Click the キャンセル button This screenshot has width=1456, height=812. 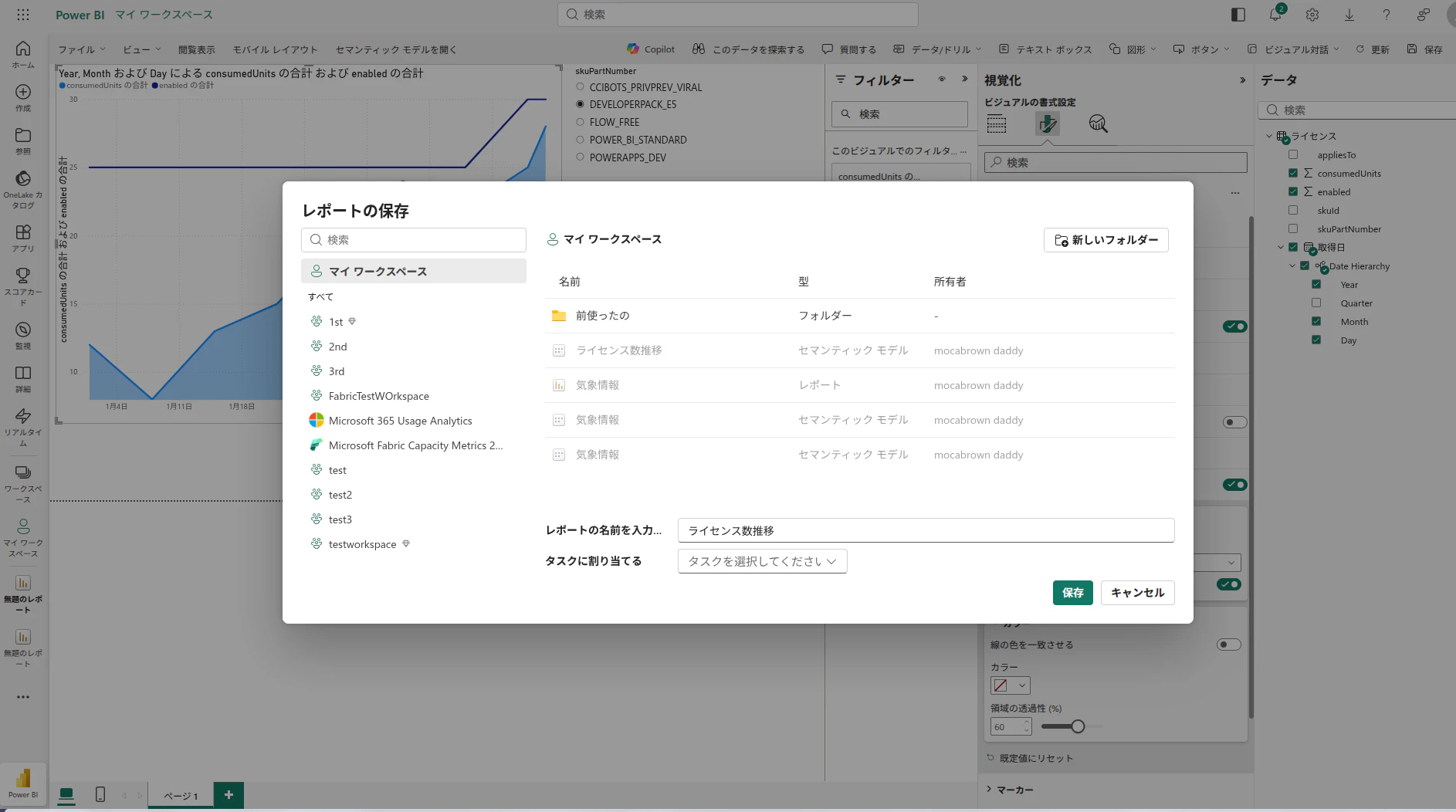[1137, 592]
